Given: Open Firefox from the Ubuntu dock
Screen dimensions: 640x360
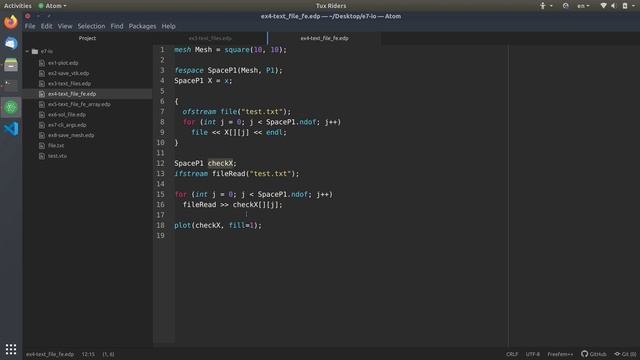Looking at the screenshot, I should [11, 22].
